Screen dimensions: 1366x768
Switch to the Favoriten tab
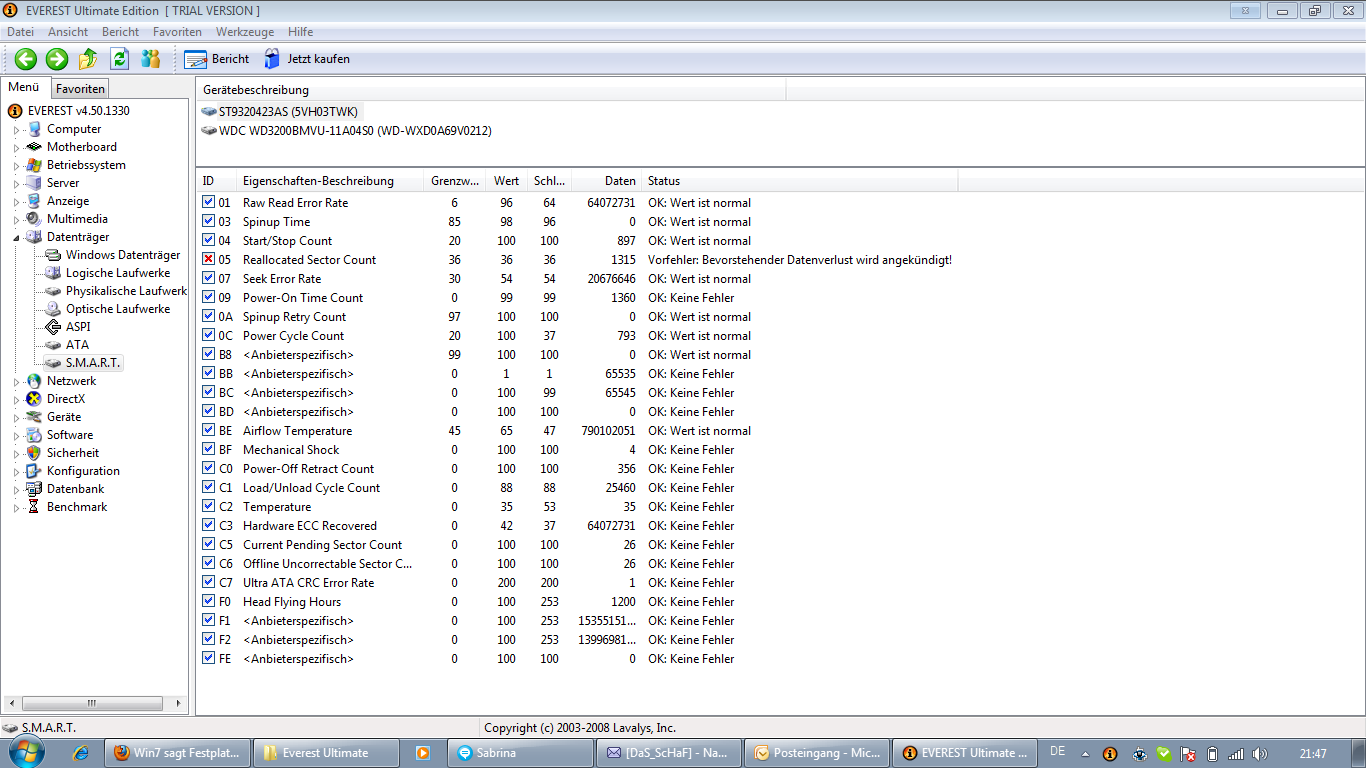pos(80,89)
